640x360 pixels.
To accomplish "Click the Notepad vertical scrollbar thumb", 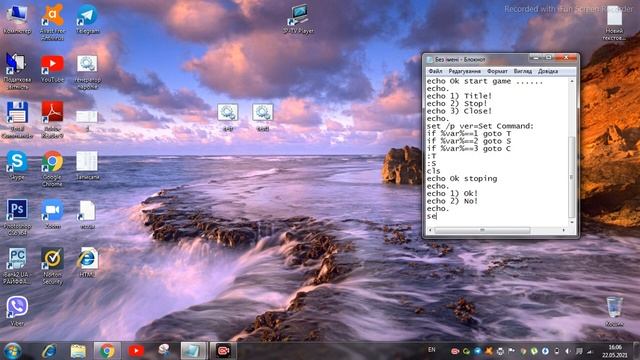I will (572, 178).
